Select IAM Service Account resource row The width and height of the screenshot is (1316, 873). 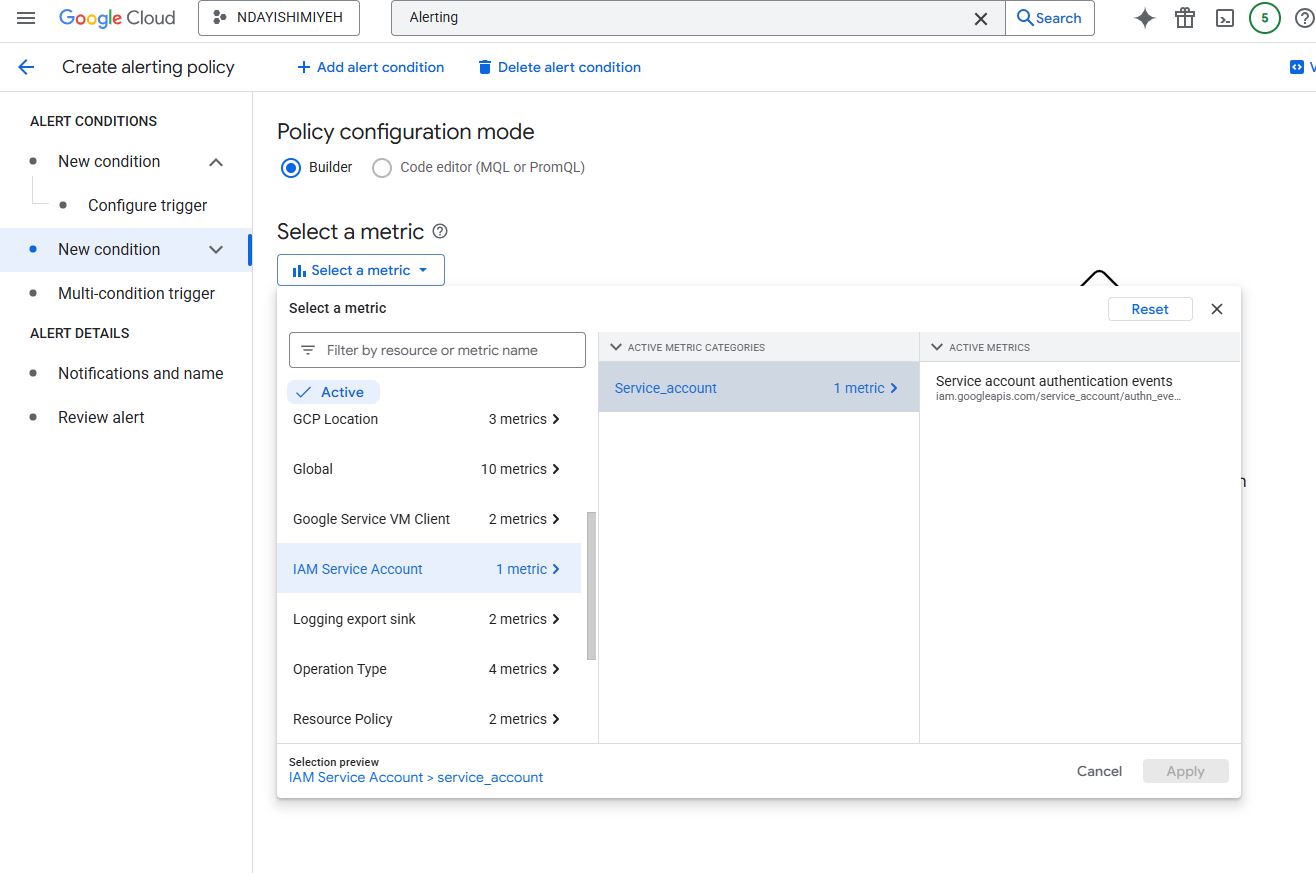[x=428, y=569]
